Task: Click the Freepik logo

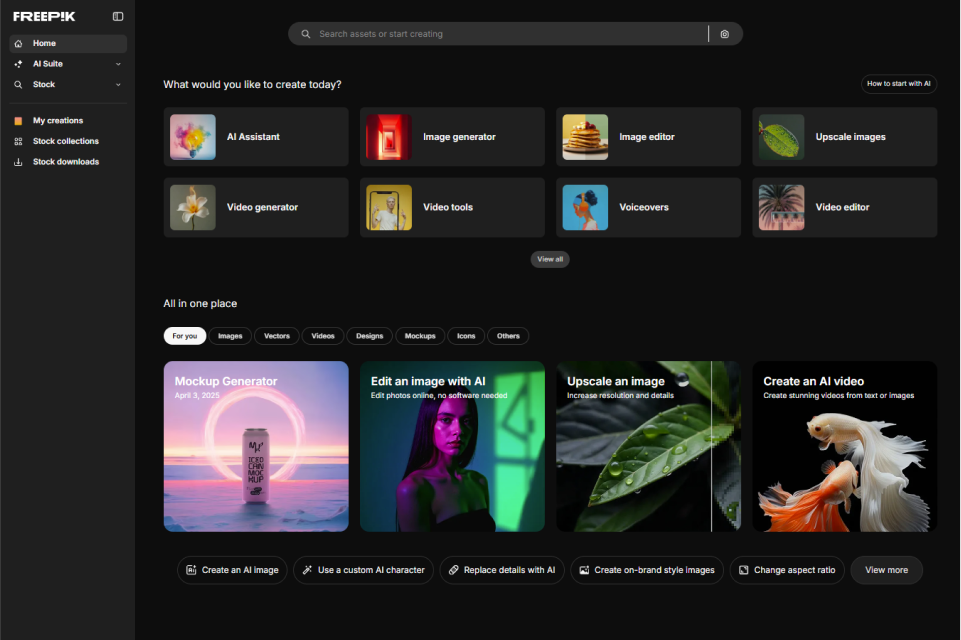Action: point(44,16)
